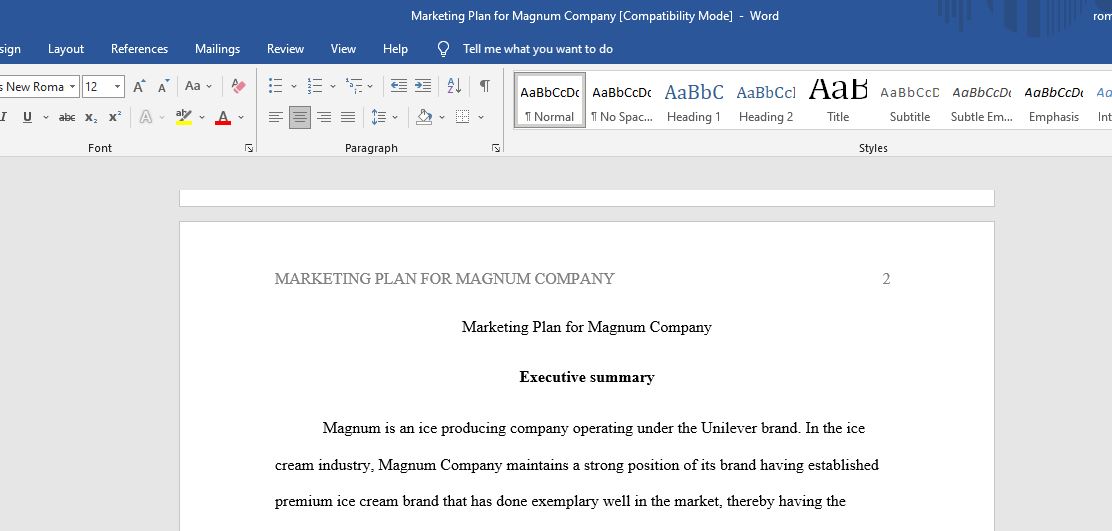Apply yellow text highlight color
This screenshot has height=531, width=1112.
click(x=184, y=117)
